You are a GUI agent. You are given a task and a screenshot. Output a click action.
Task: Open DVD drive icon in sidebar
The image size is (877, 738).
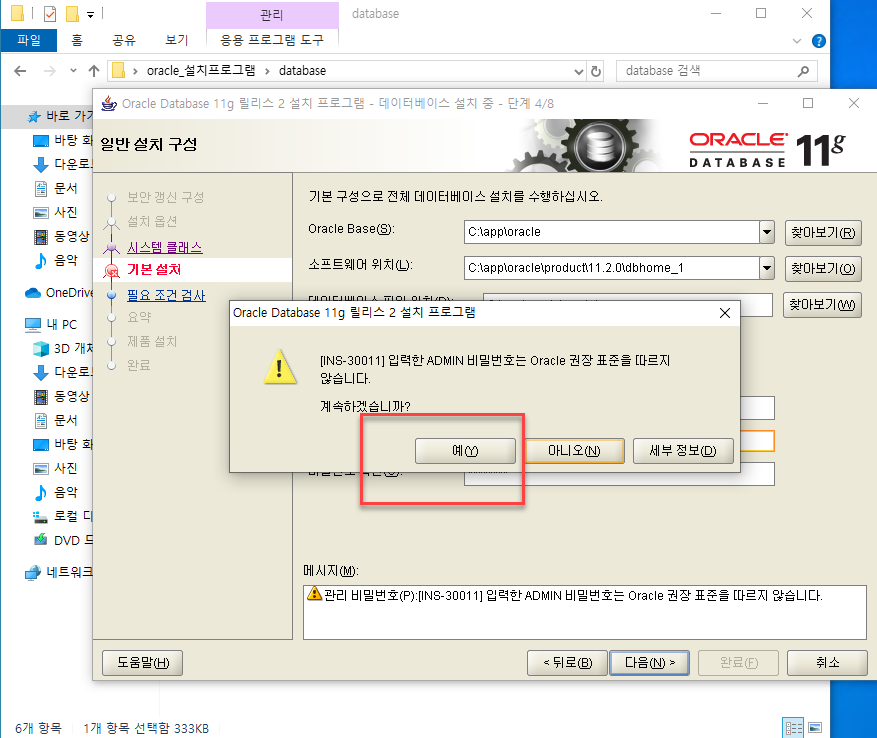[40, 540]
